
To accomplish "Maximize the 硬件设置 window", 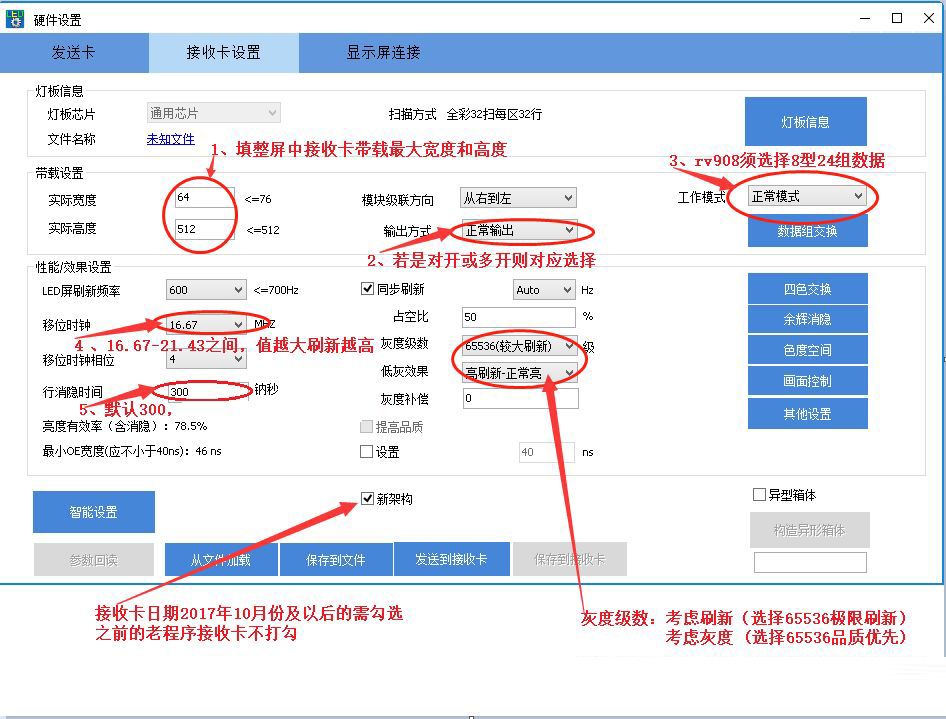I will 897,18.
